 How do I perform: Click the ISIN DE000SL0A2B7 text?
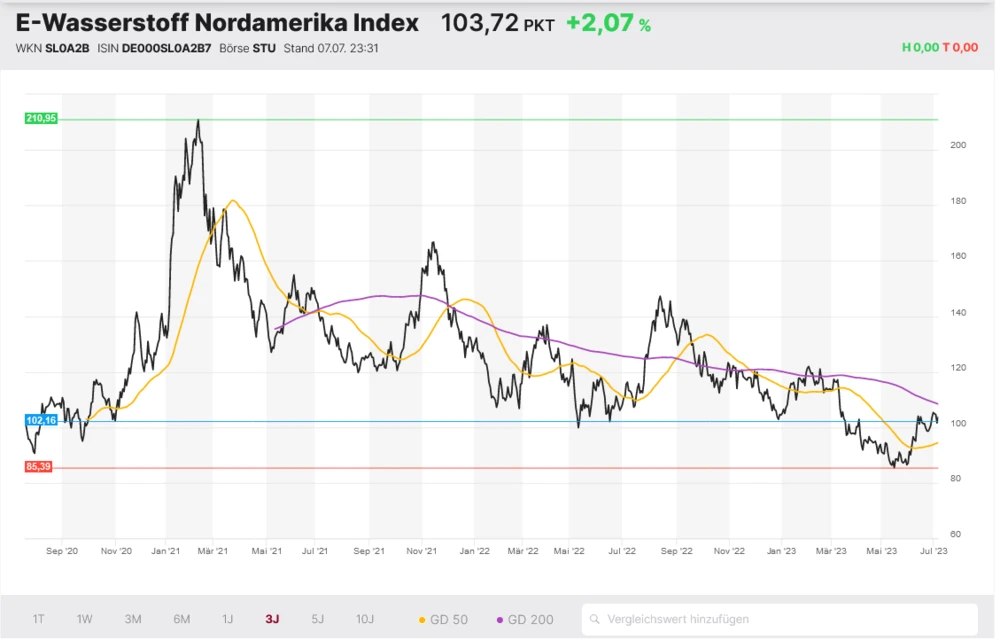(159, 48)
